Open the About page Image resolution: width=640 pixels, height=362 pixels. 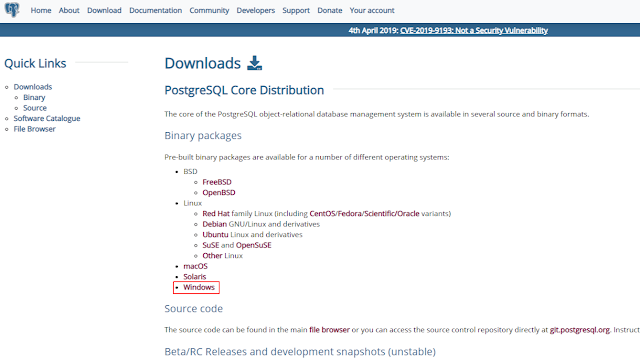click(x=69, y=10)
